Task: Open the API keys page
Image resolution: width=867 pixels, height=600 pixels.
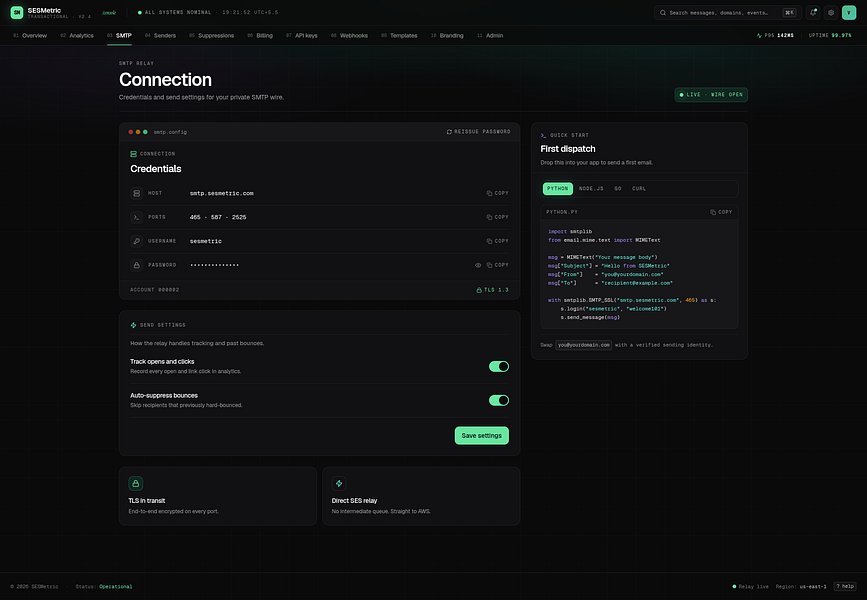Action: click(x=302, y=35)
